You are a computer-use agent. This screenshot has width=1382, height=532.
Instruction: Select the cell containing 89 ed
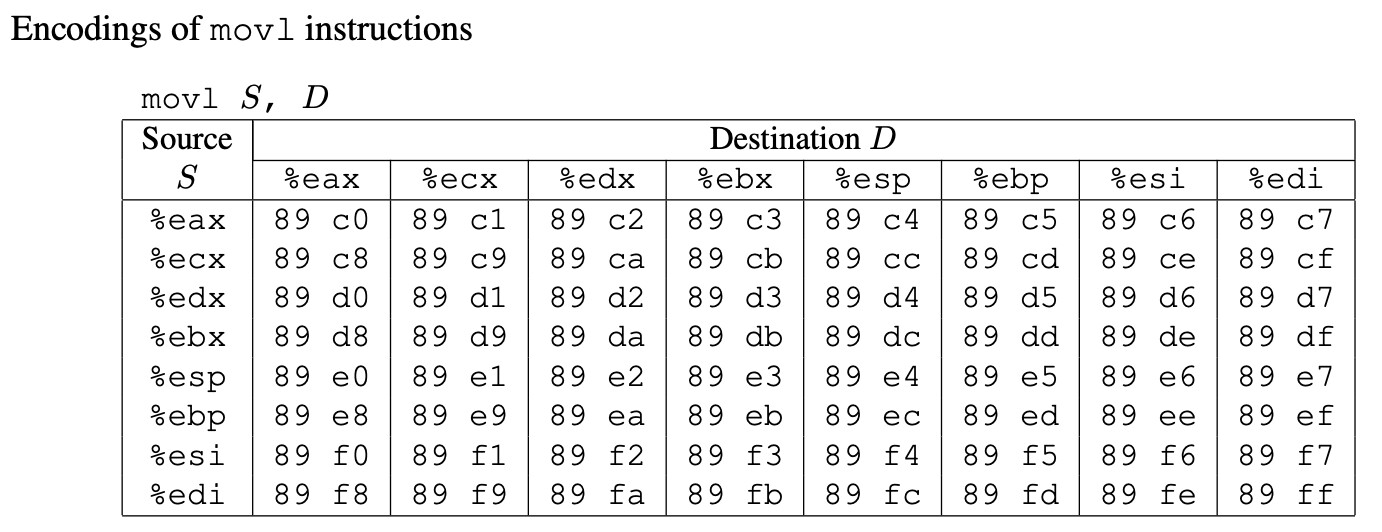(1010, 417)
